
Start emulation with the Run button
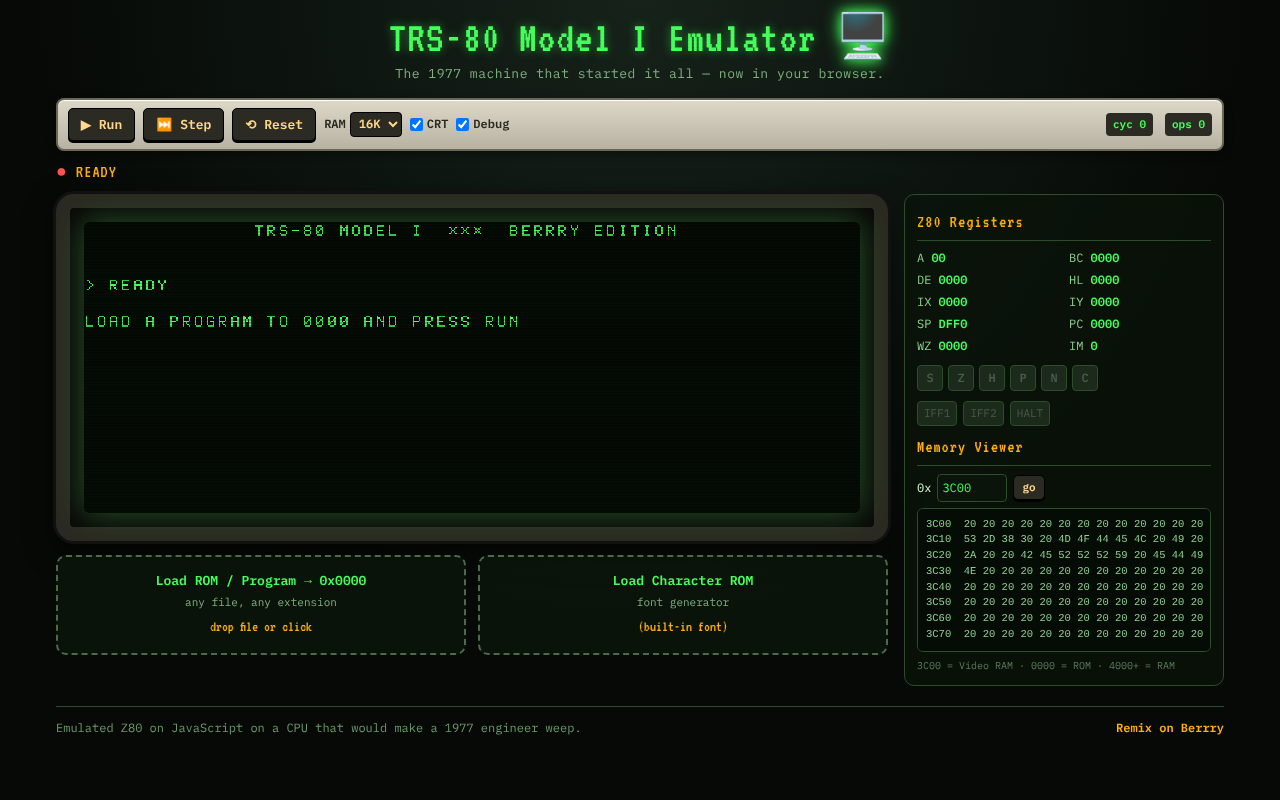tap(101, 125)
